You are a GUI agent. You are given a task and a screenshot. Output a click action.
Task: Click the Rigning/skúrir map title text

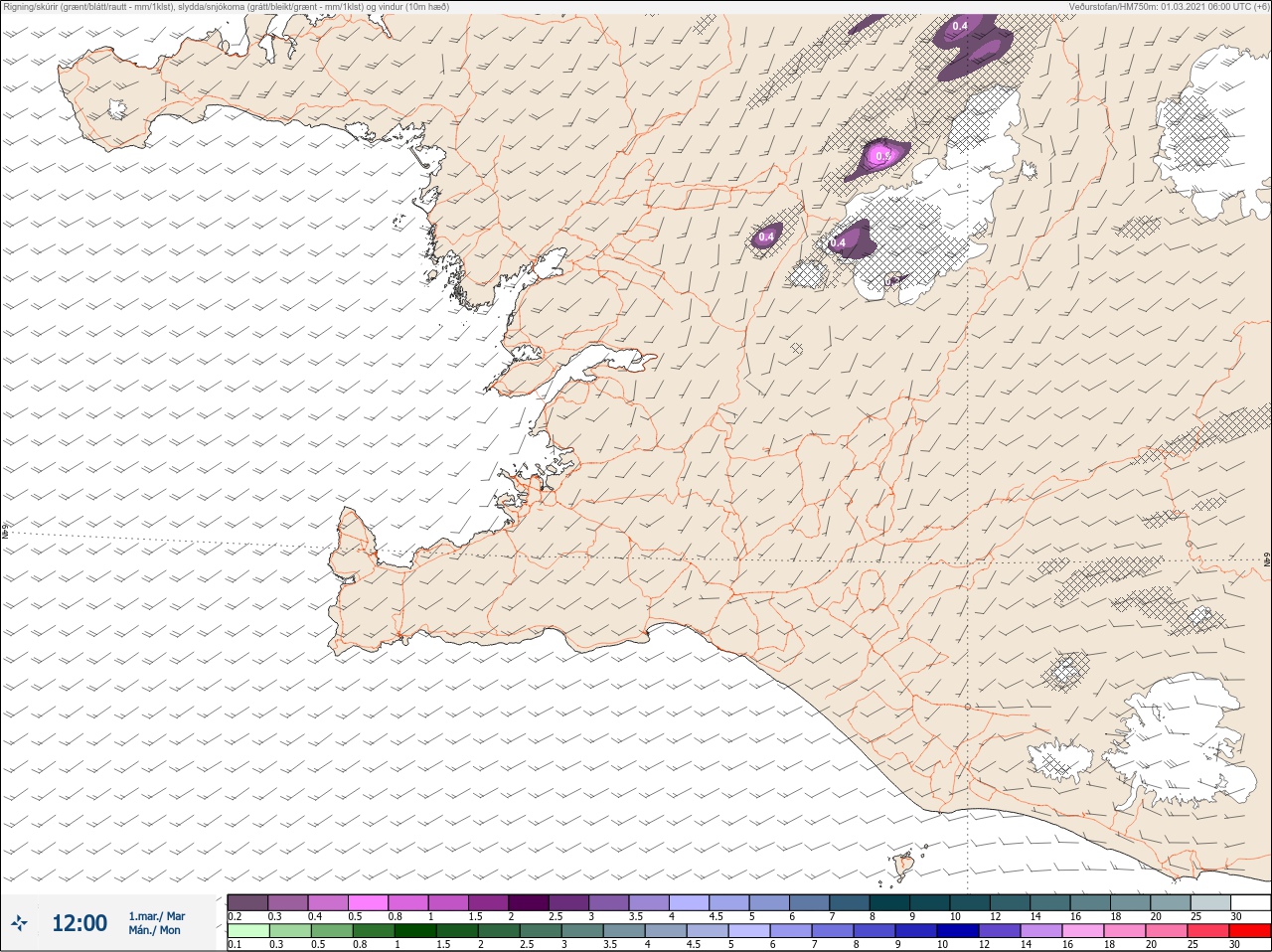(x=227, y=6)
